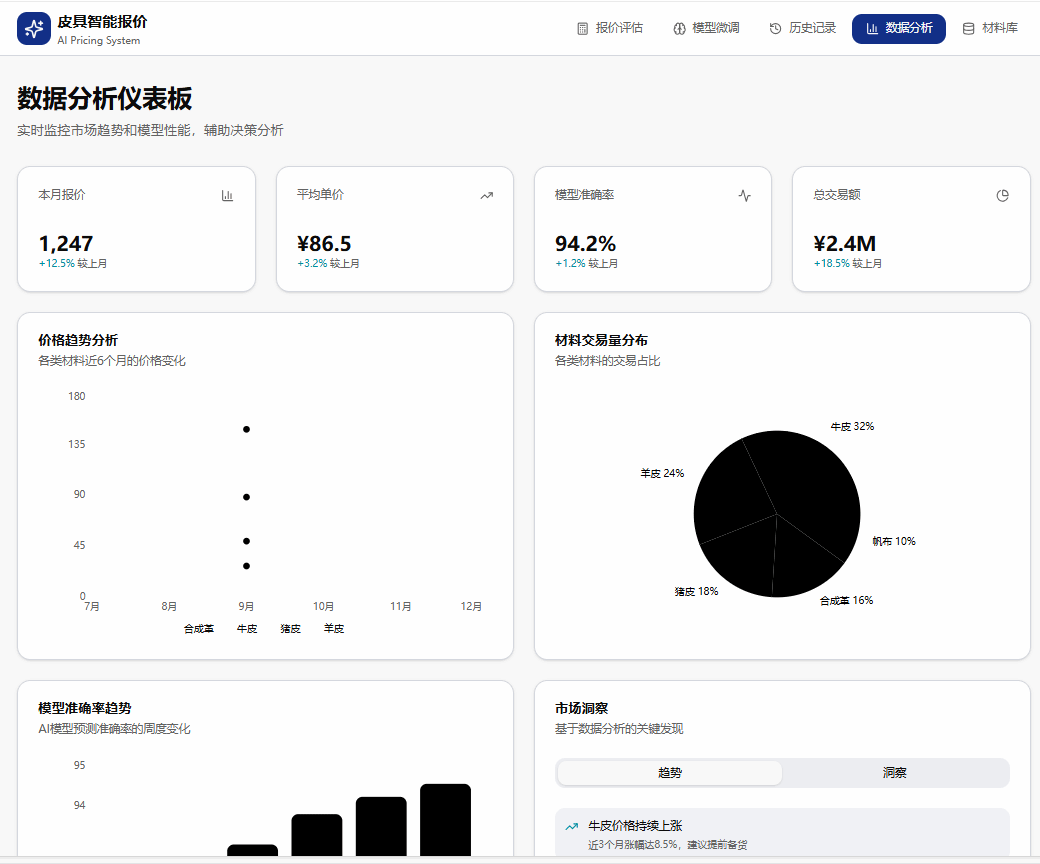Click the database icon for 材料库
Screen dimensions: 1040x864
coord(968,29)
